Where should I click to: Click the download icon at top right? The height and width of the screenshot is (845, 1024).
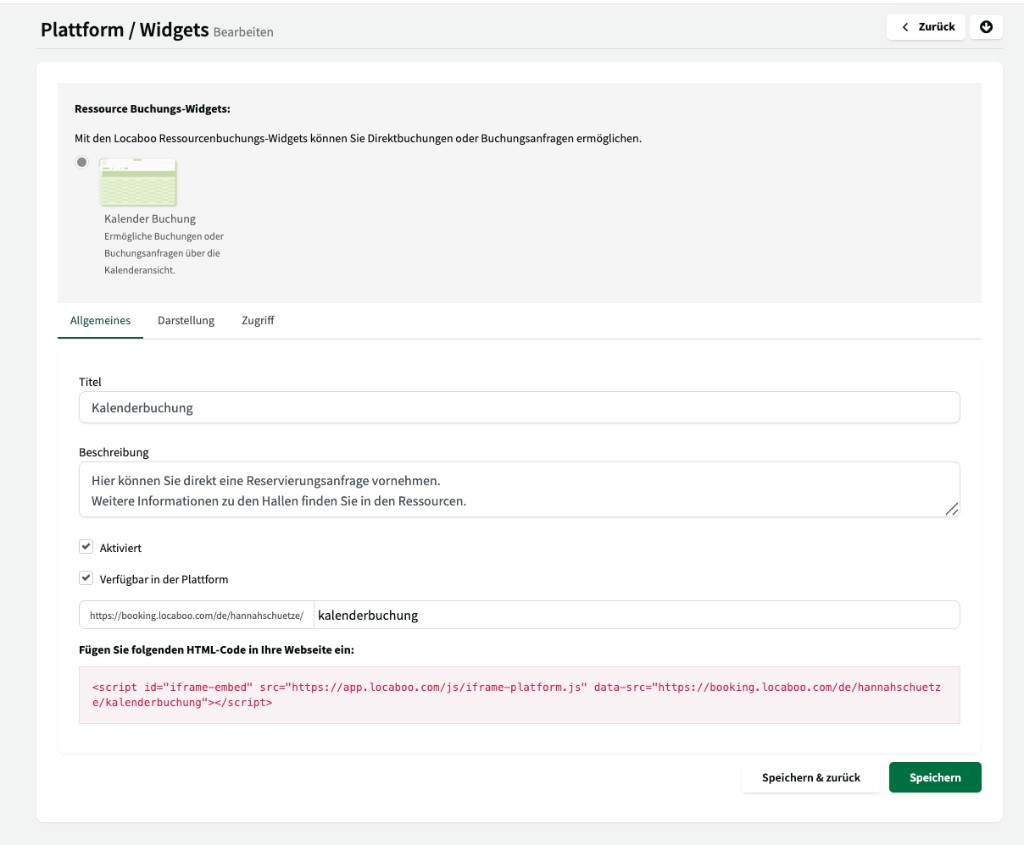pos(986,27)
